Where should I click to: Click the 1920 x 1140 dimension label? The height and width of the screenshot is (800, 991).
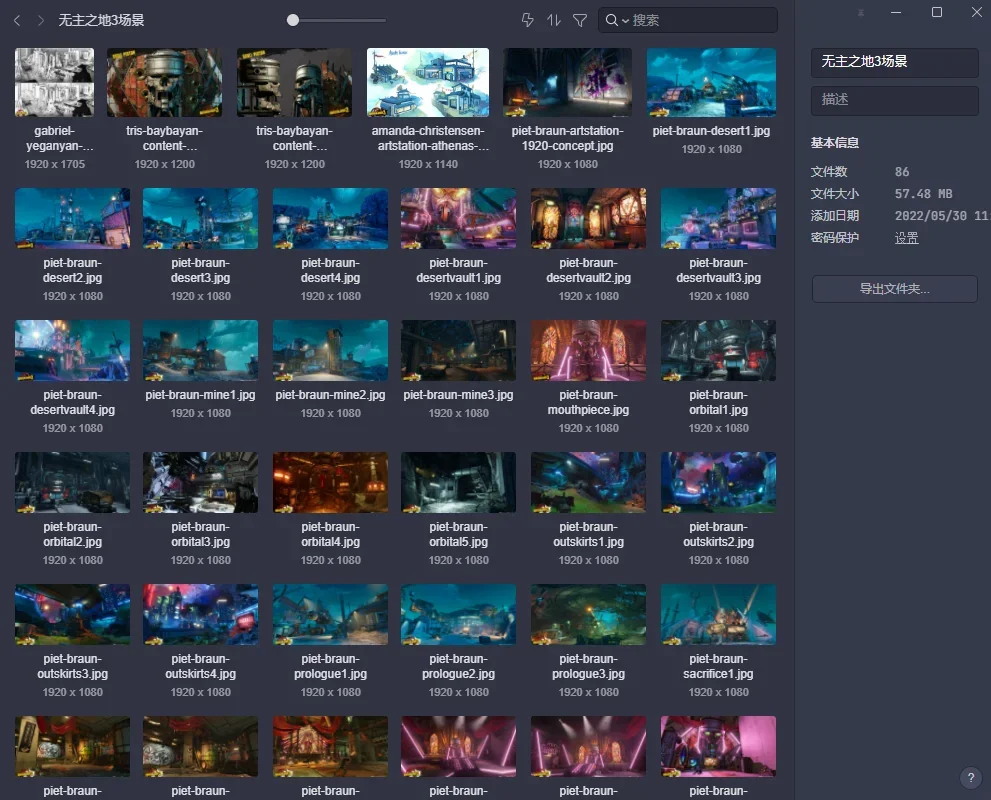(428, 164)
